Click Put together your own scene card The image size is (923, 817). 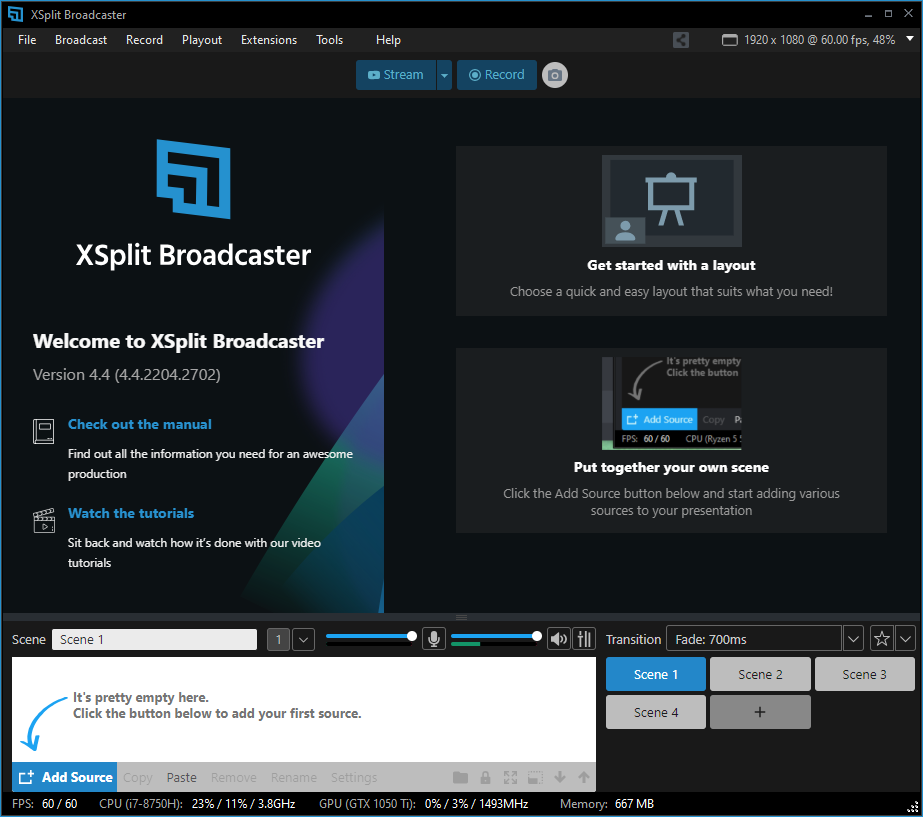pyautogui.click(x=672, y=440)
